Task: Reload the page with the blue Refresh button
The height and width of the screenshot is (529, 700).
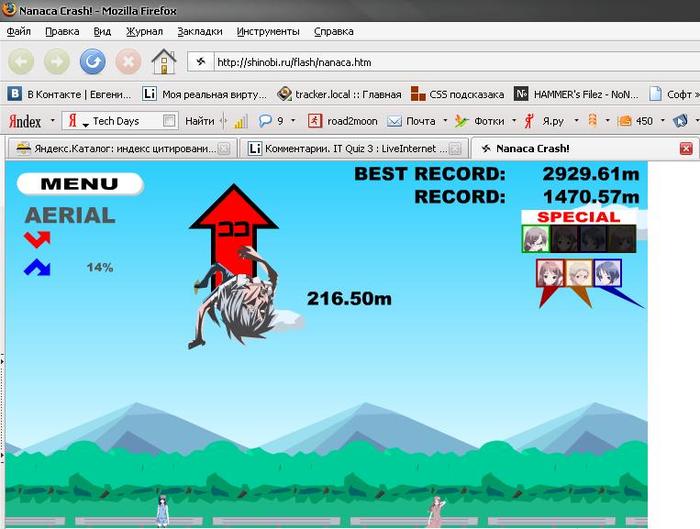Action: (92, 62)
